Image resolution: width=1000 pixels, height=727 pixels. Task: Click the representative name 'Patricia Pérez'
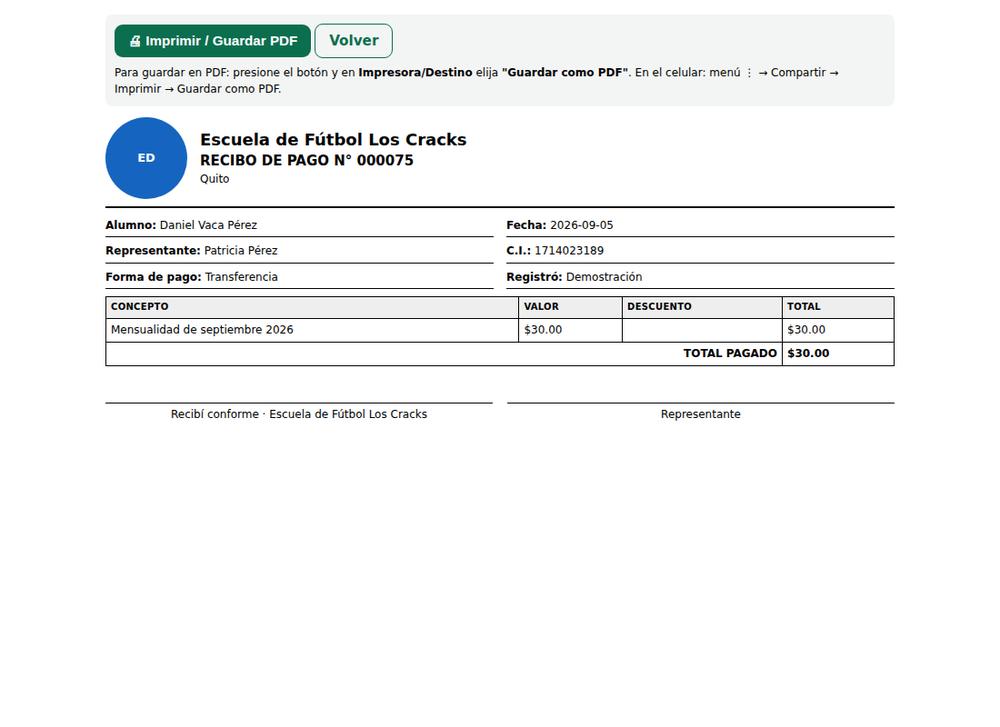(240, 251)
